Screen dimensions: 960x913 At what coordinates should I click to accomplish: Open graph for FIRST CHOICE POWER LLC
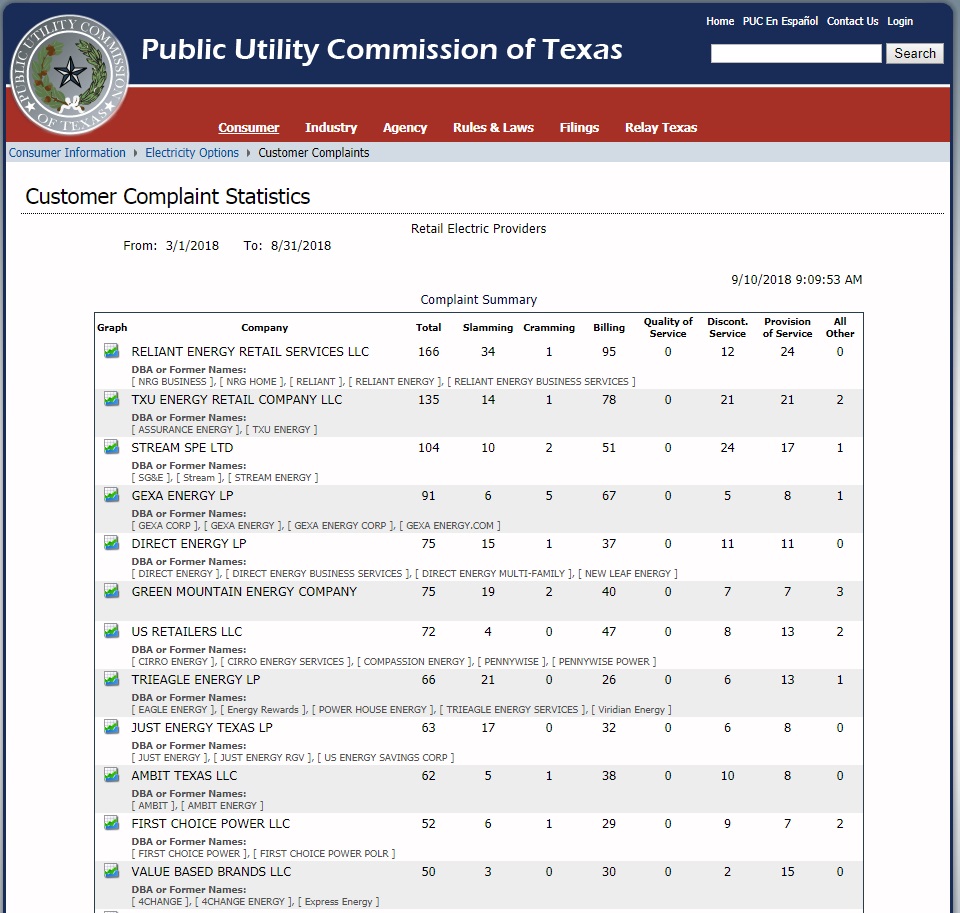111,823
